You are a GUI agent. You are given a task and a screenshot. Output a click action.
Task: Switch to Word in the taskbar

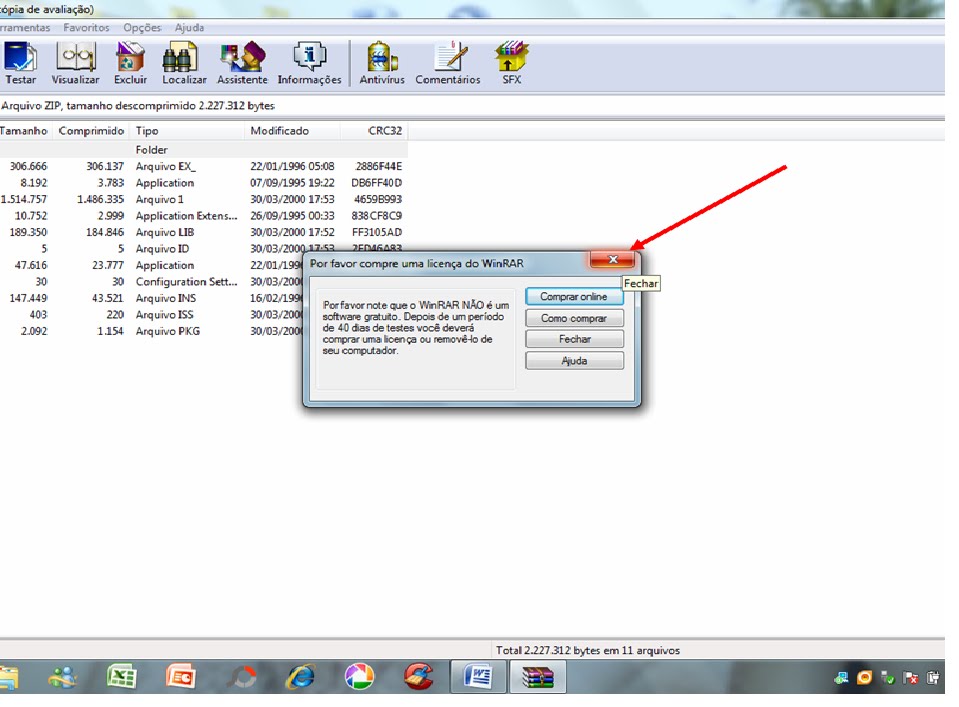[478, 677]
